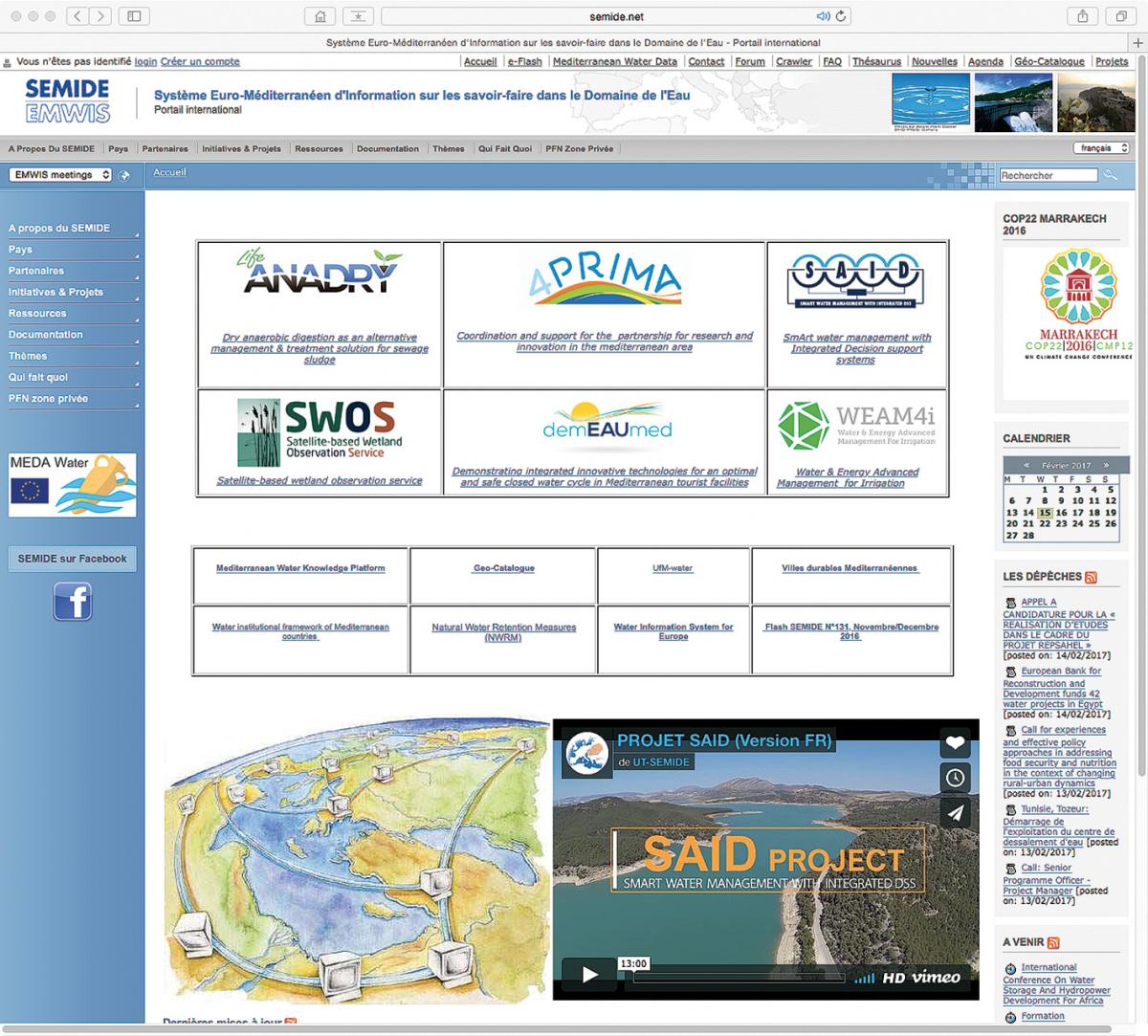Adjust the Vimeo volume bars
Viewport: 1148px width, 1036px height.
[864, 978]
